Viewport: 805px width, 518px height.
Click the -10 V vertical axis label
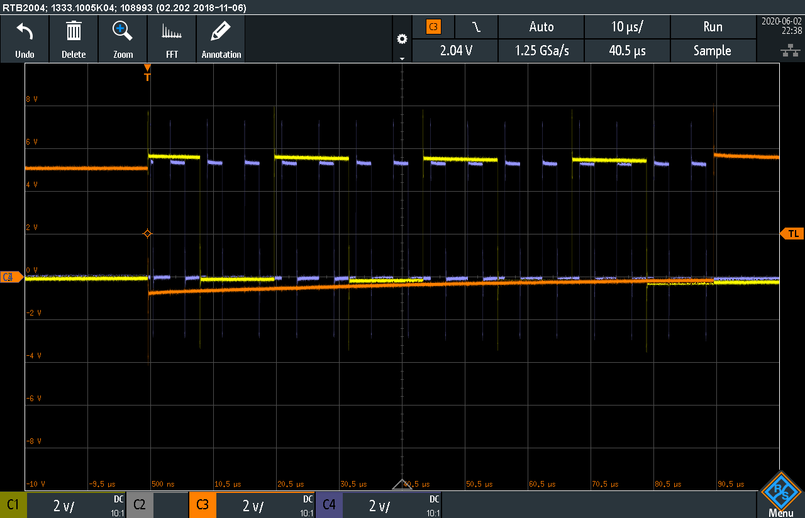35,484
